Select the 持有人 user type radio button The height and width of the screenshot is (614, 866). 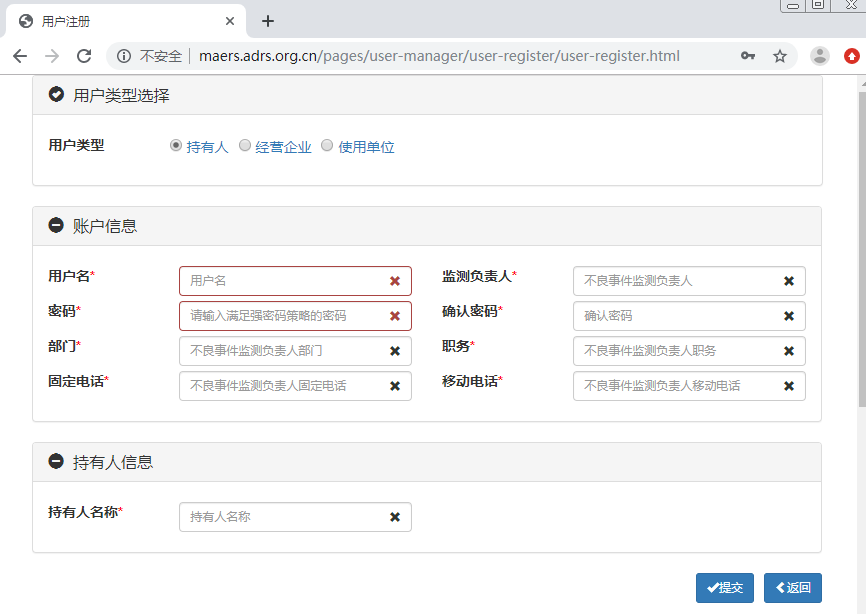click(x=176, y=146)
